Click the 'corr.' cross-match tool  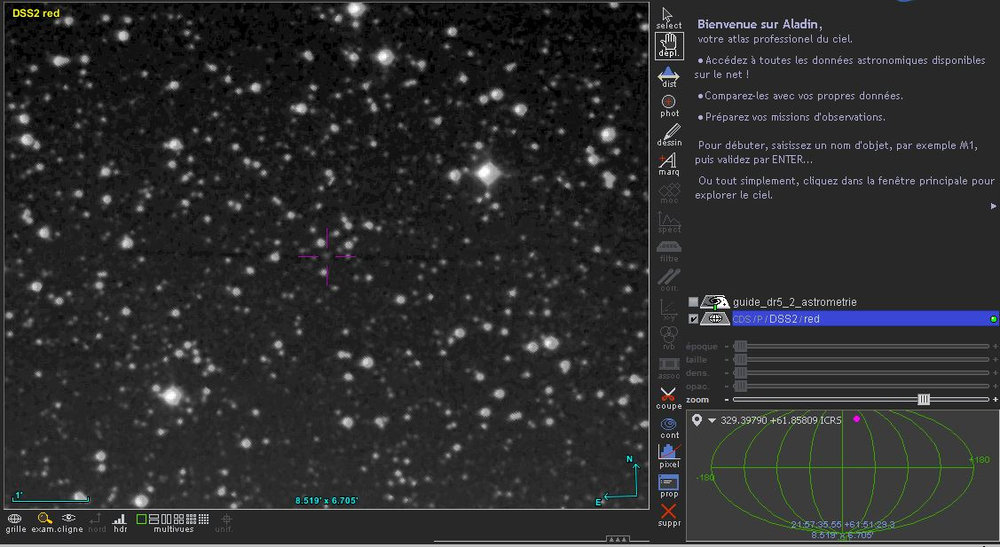pyautogui.click(x=668, y=281)
